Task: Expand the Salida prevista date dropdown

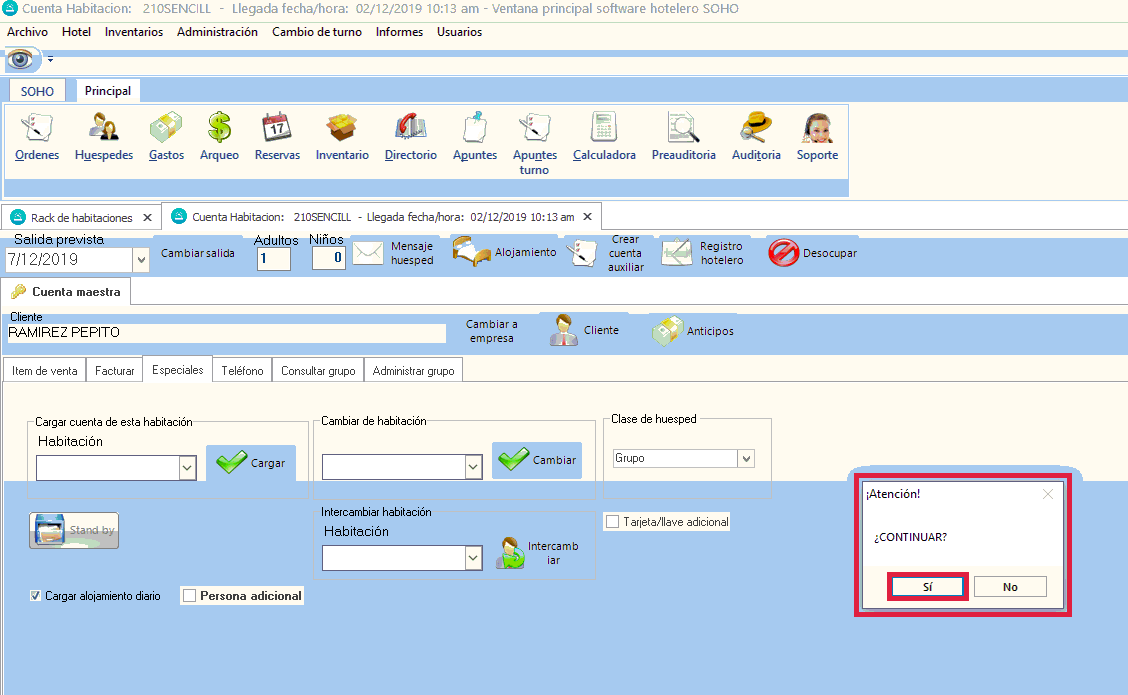Action: (x=140, y=259)
